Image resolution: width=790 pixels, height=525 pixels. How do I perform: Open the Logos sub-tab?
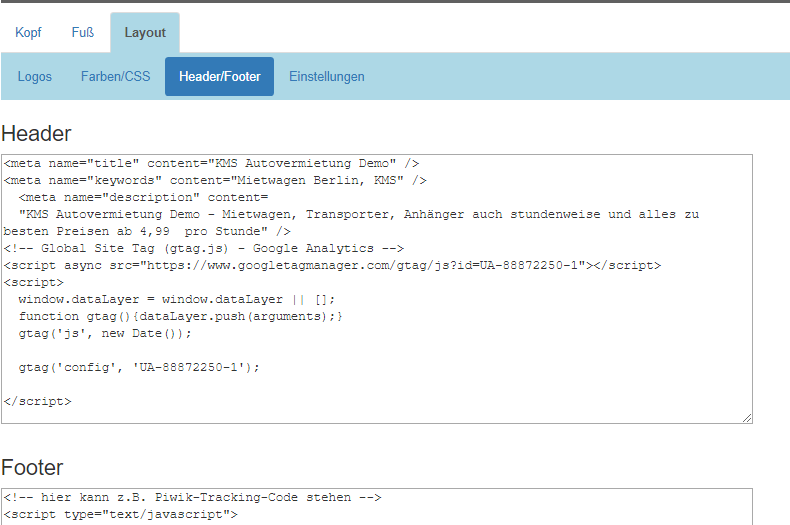(x=35, y=77)
